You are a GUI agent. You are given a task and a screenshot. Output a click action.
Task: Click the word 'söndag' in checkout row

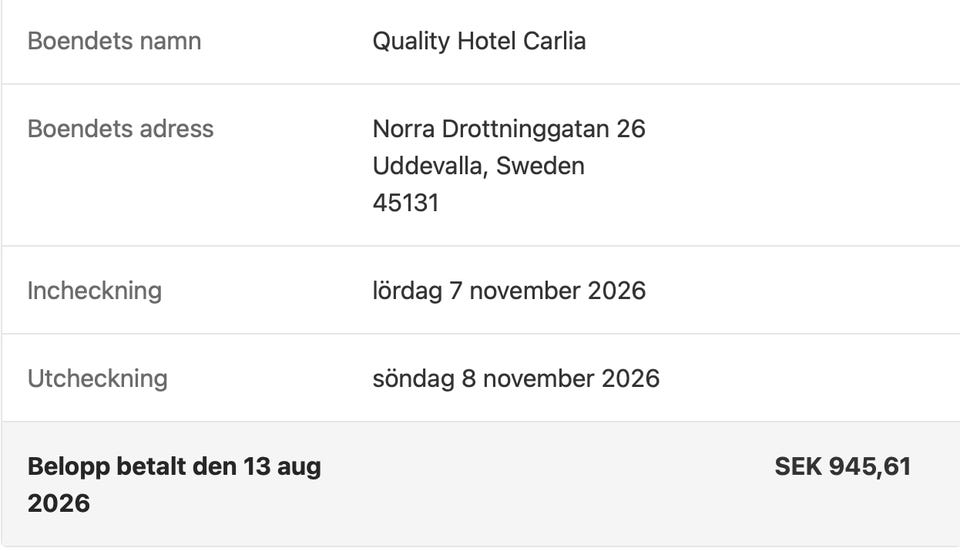click(x=413, y=378)
